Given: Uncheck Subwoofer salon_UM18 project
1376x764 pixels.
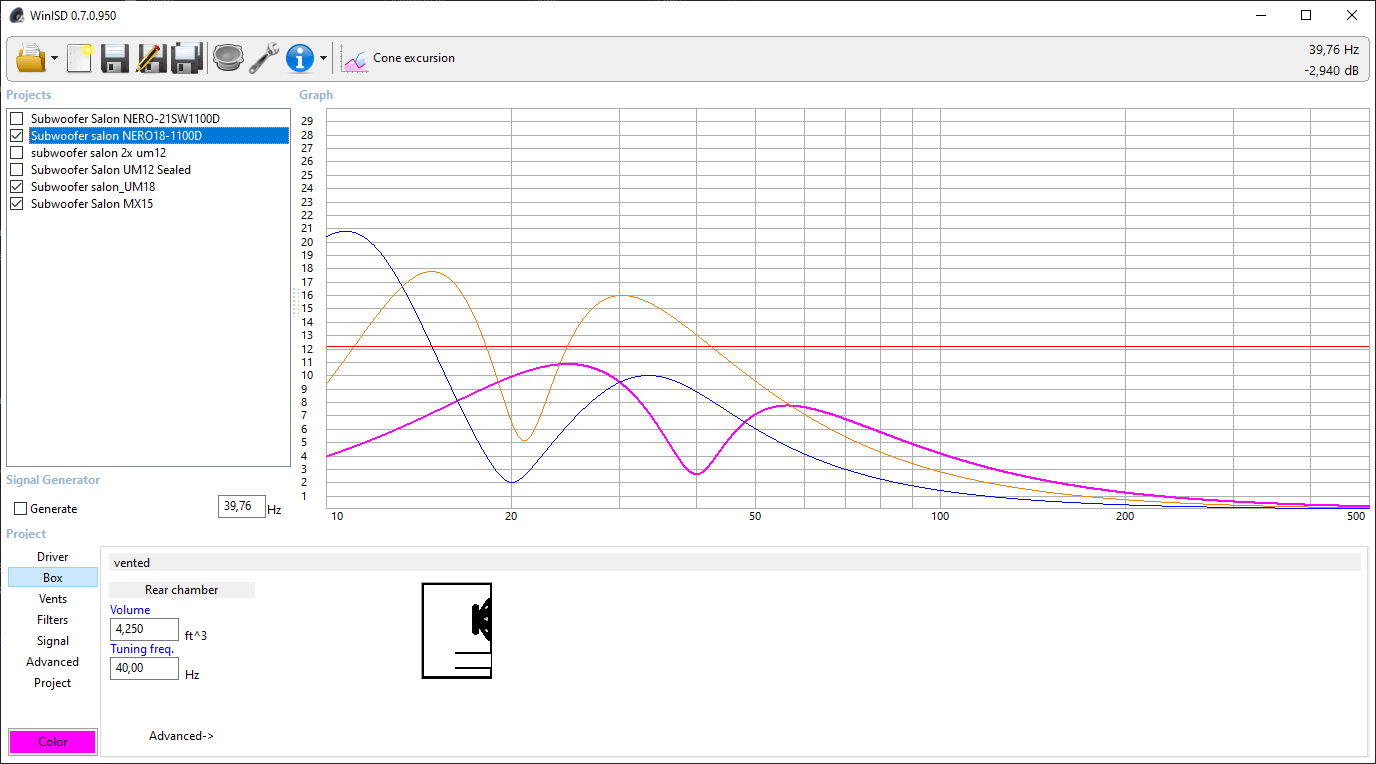Looking at the screenshot, I should 16,187.
